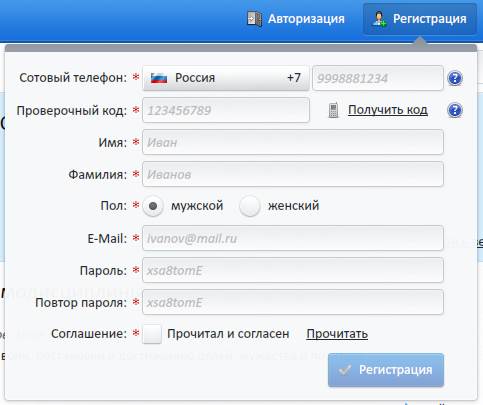Click the Russian flag icon in country selector
Screen dimensions: 483x405
point(159,78)
